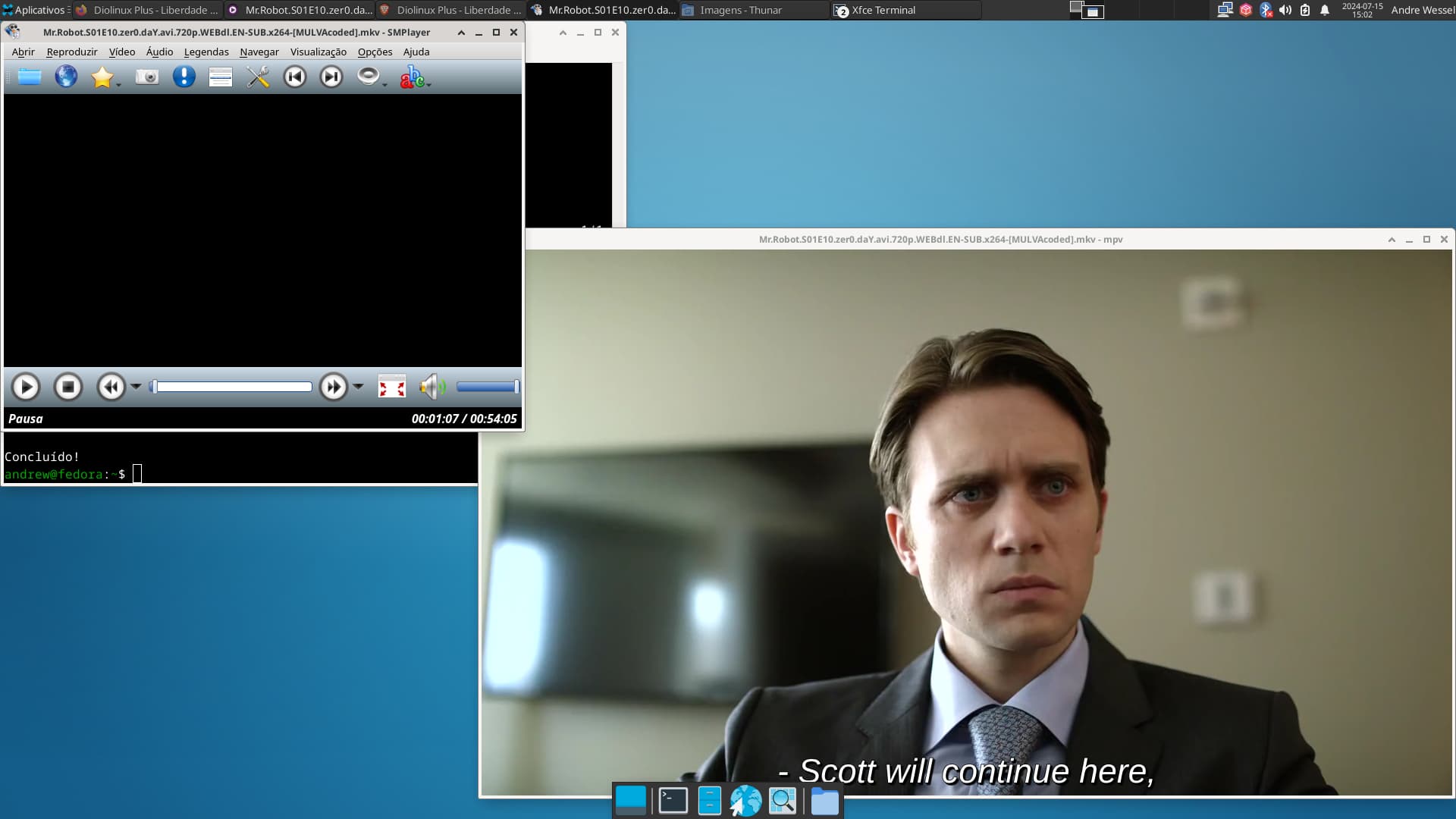Click Show Desktop icon in the dock
This screenshot has height=819, width=1456.
click(x=631, y=800)
